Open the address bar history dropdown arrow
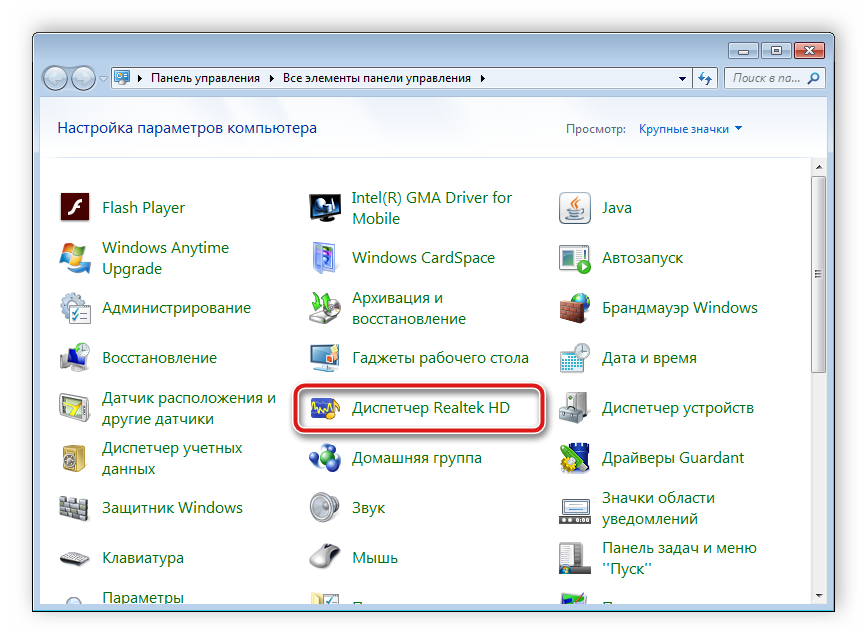 [683, 78]
